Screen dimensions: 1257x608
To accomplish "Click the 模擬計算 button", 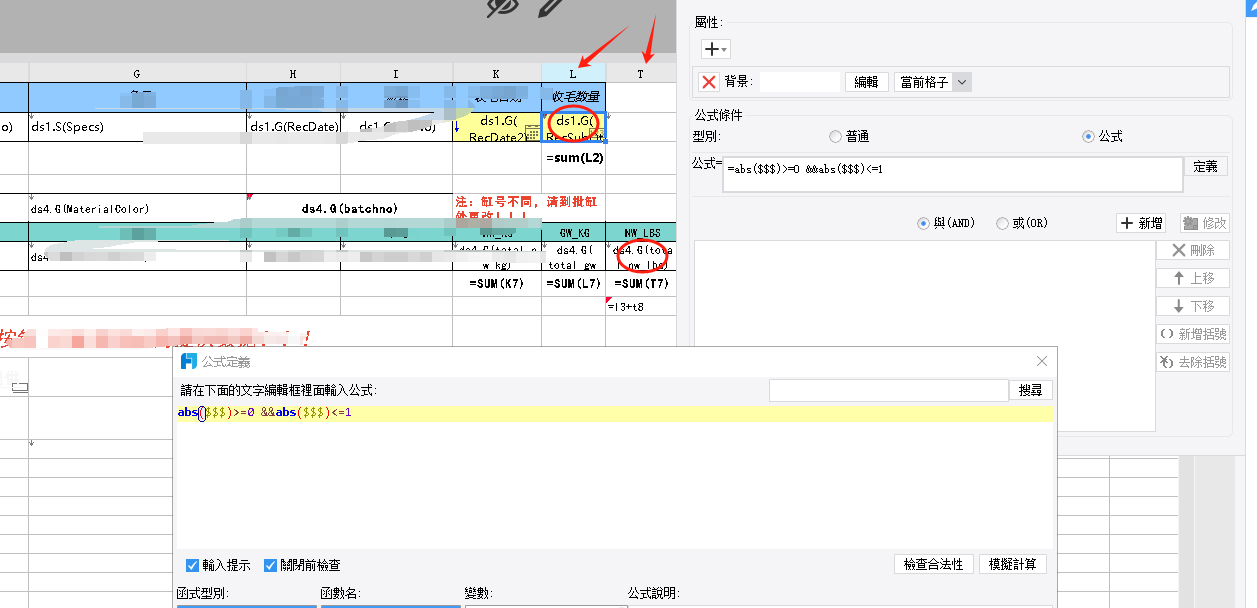I will click(x=1013, y=564).
